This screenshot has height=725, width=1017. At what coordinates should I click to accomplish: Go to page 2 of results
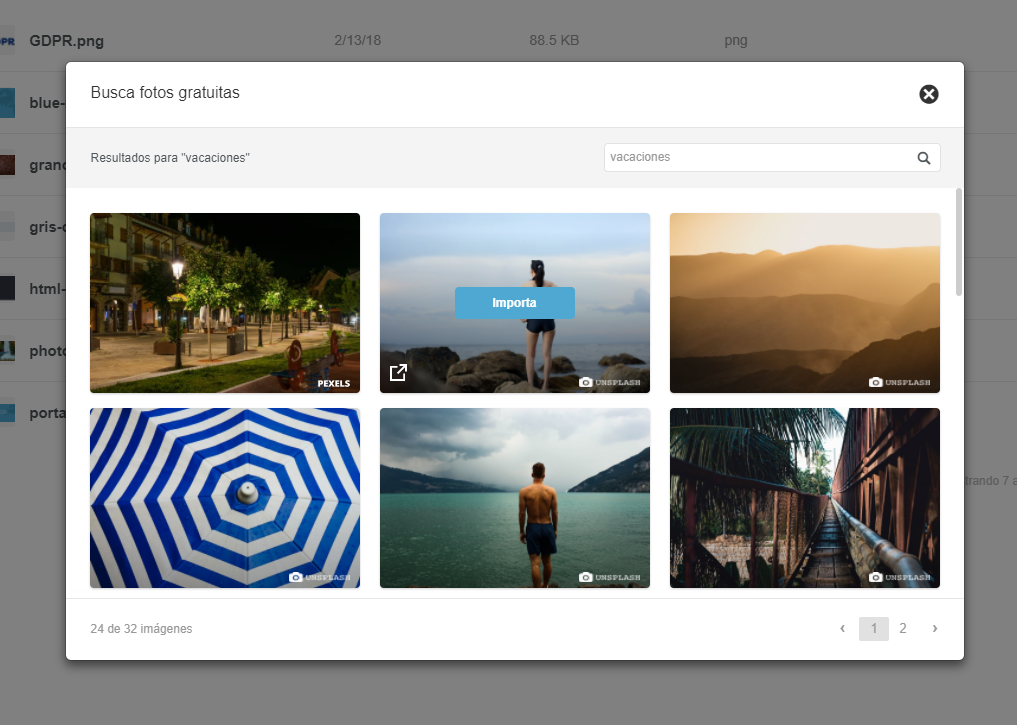pos(903,629)
